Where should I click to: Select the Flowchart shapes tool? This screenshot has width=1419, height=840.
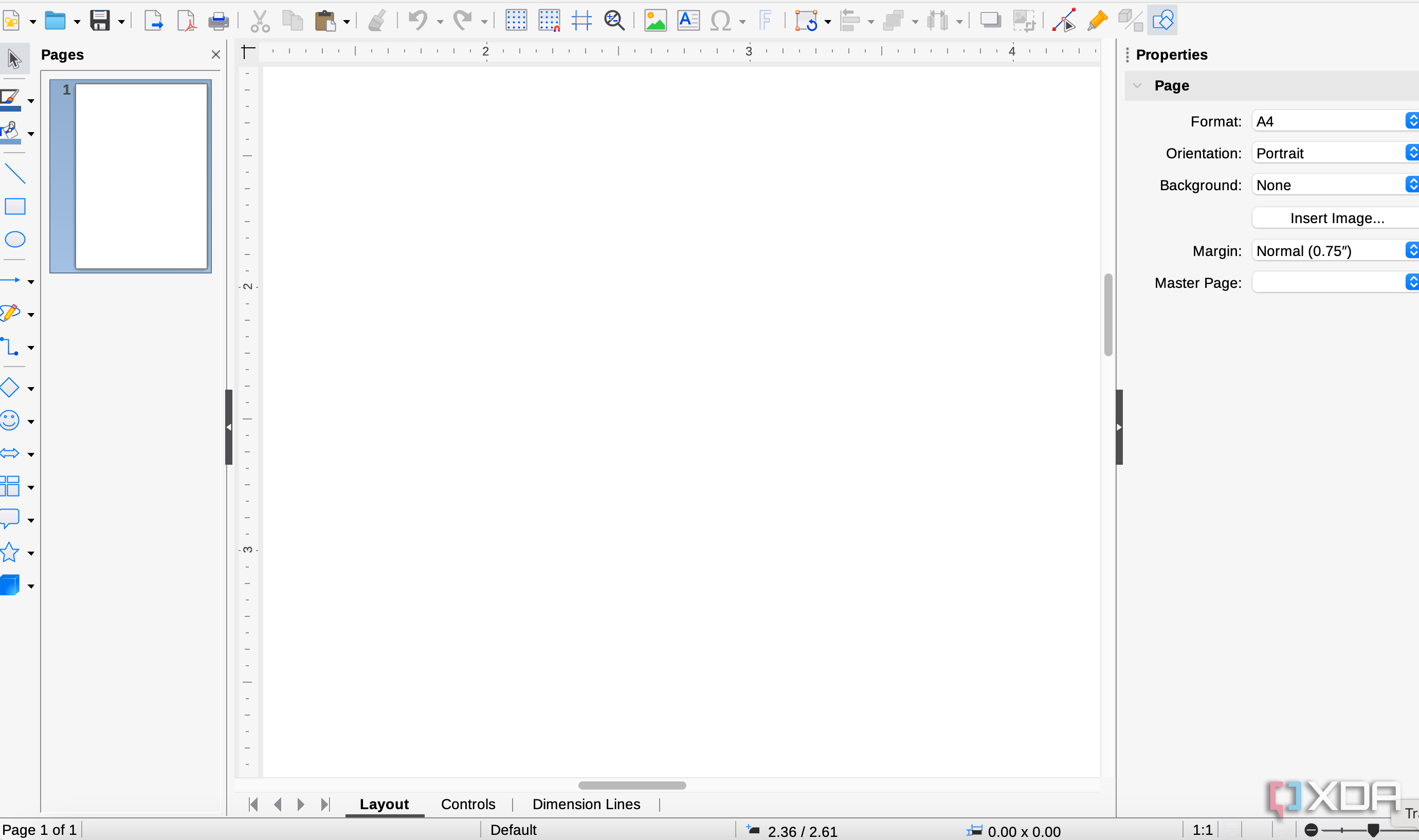(10, 486)
